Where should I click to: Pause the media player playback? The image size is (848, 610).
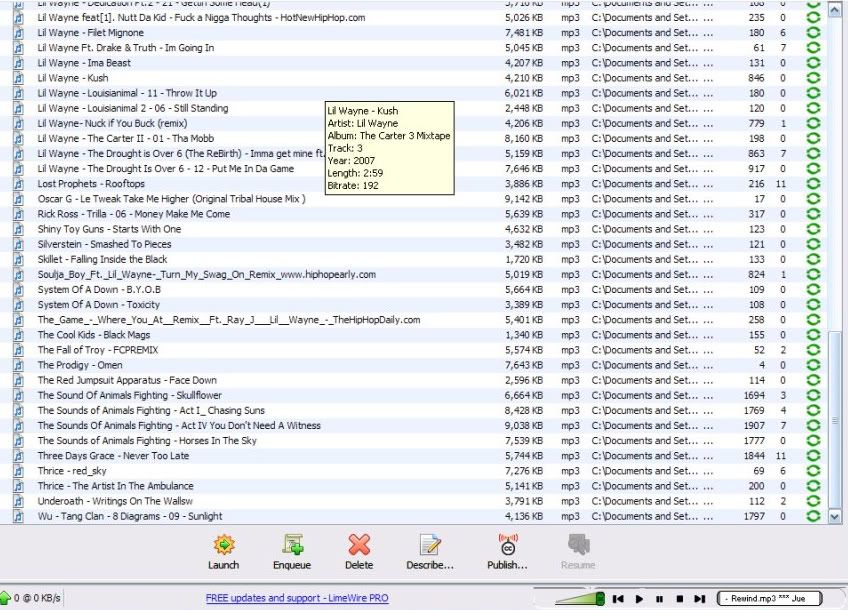click(659, 599)
